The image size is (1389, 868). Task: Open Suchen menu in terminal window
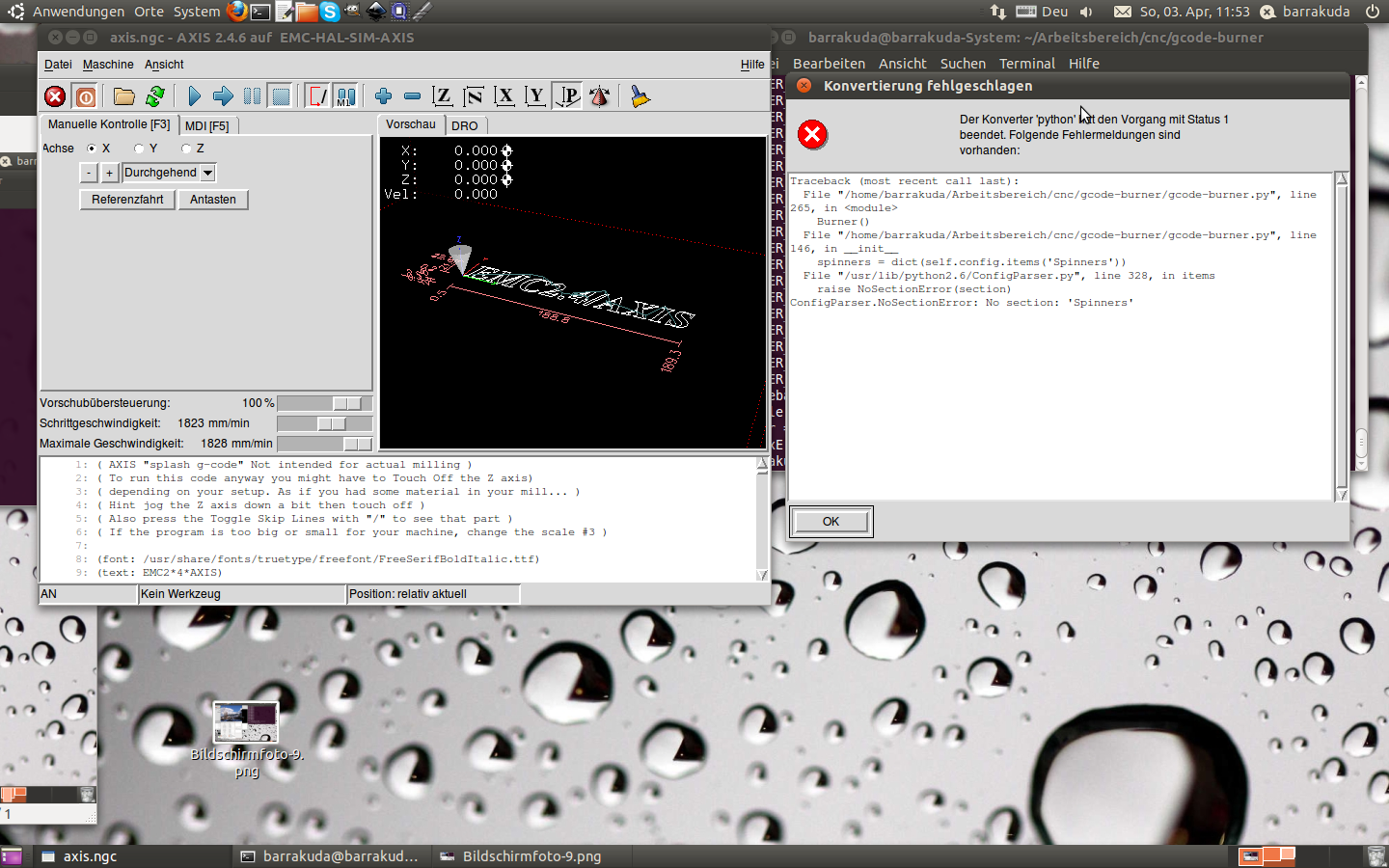963,64
